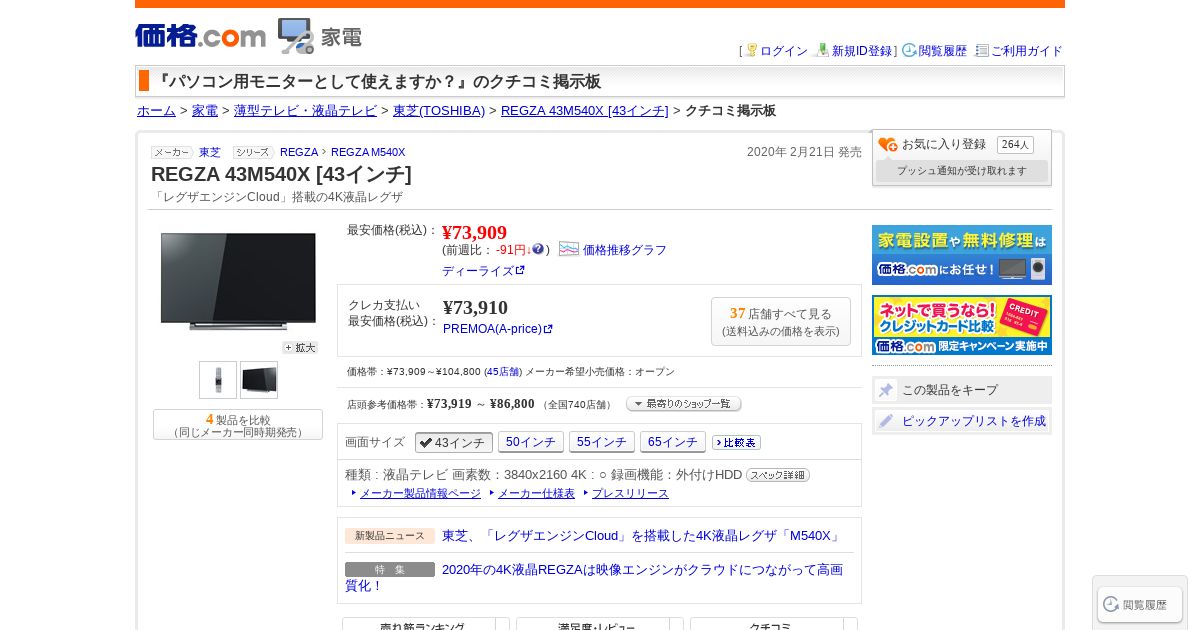The width and height of the screenshot is (1200, 630).
Task: Click the external link icon beside PREMOA(A-price)
Action: tap(548, 329)
